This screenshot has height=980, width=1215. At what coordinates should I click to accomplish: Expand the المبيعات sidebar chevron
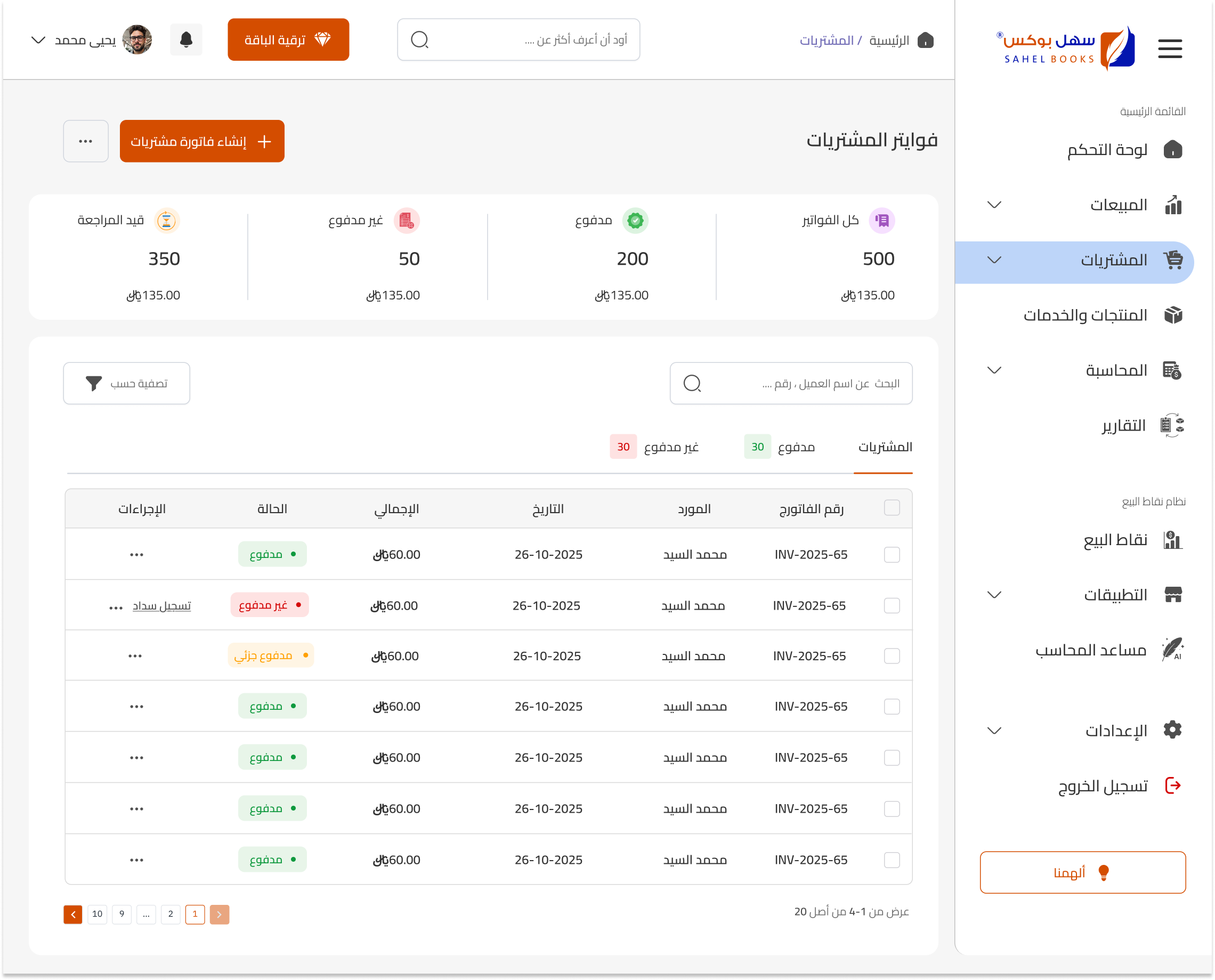coord(994,204)
